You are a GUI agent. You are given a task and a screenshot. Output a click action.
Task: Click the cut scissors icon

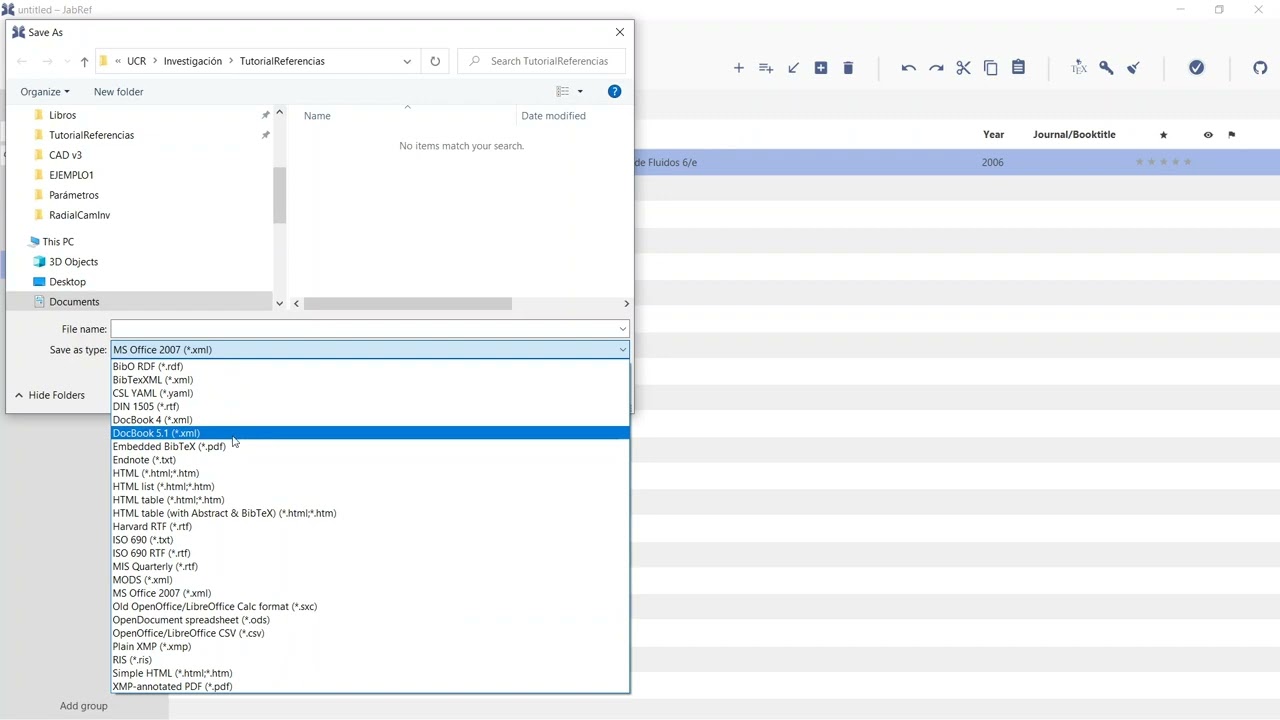pos(963,68)
